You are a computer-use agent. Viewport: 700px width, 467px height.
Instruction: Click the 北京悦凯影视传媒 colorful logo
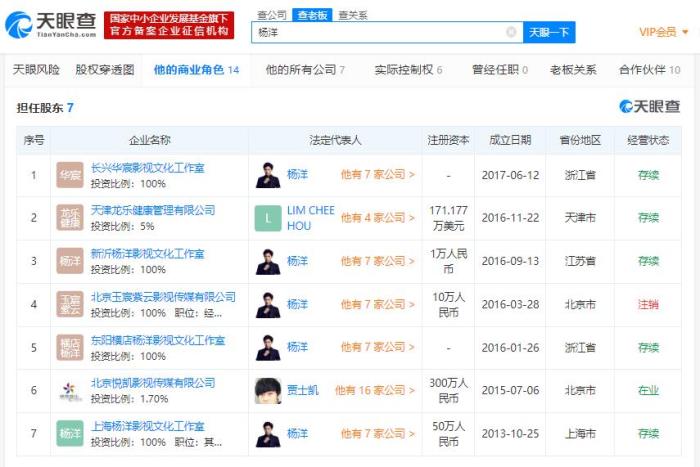tap(70, 390)
